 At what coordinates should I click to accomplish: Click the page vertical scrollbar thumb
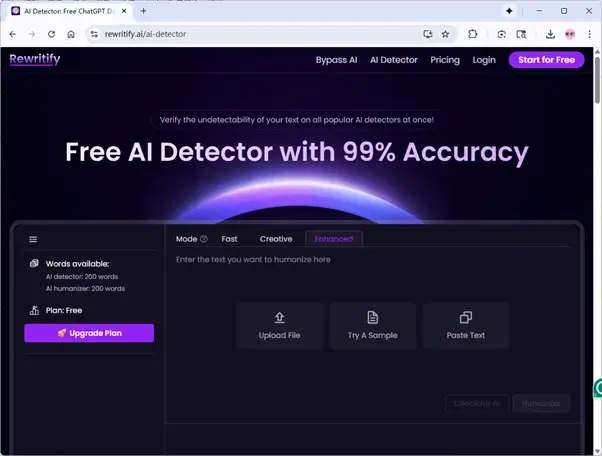[x=597, y=79]
